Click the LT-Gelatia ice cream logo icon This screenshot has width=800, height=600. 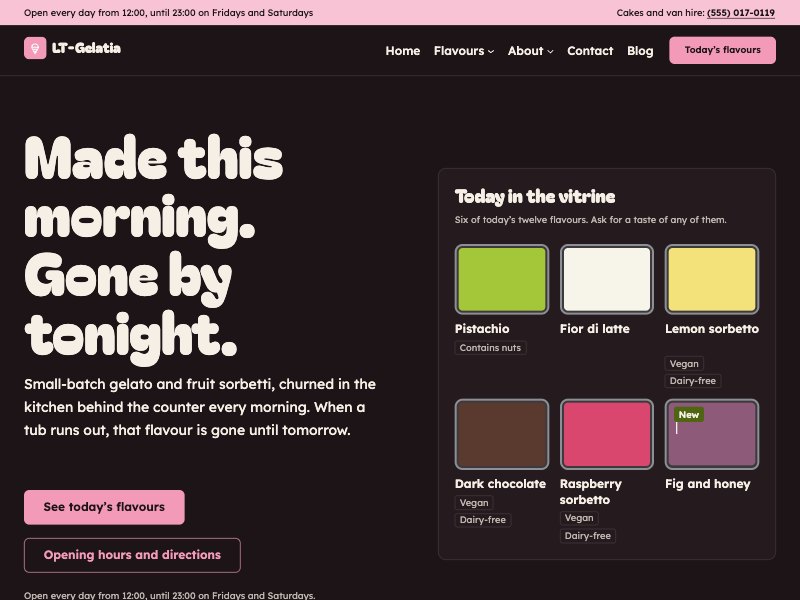tap(35, 48)
